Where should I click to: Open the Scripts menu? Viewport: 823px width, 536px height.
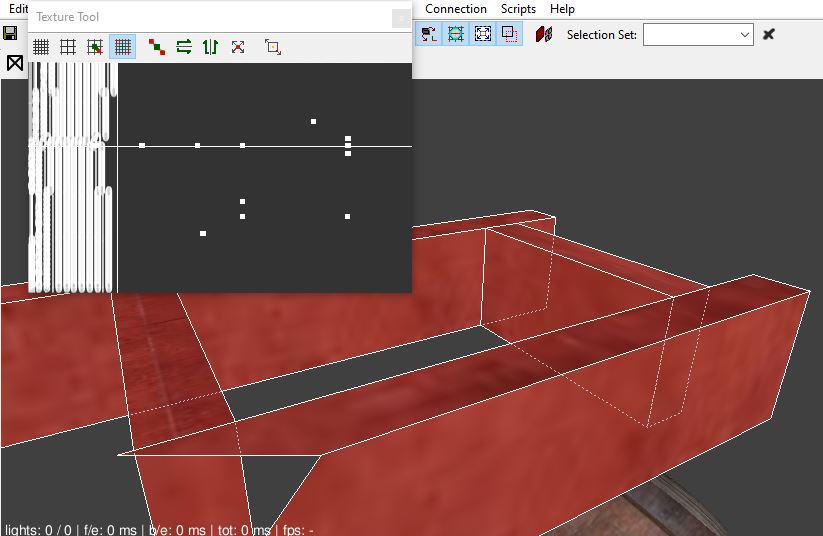(518, 9)
